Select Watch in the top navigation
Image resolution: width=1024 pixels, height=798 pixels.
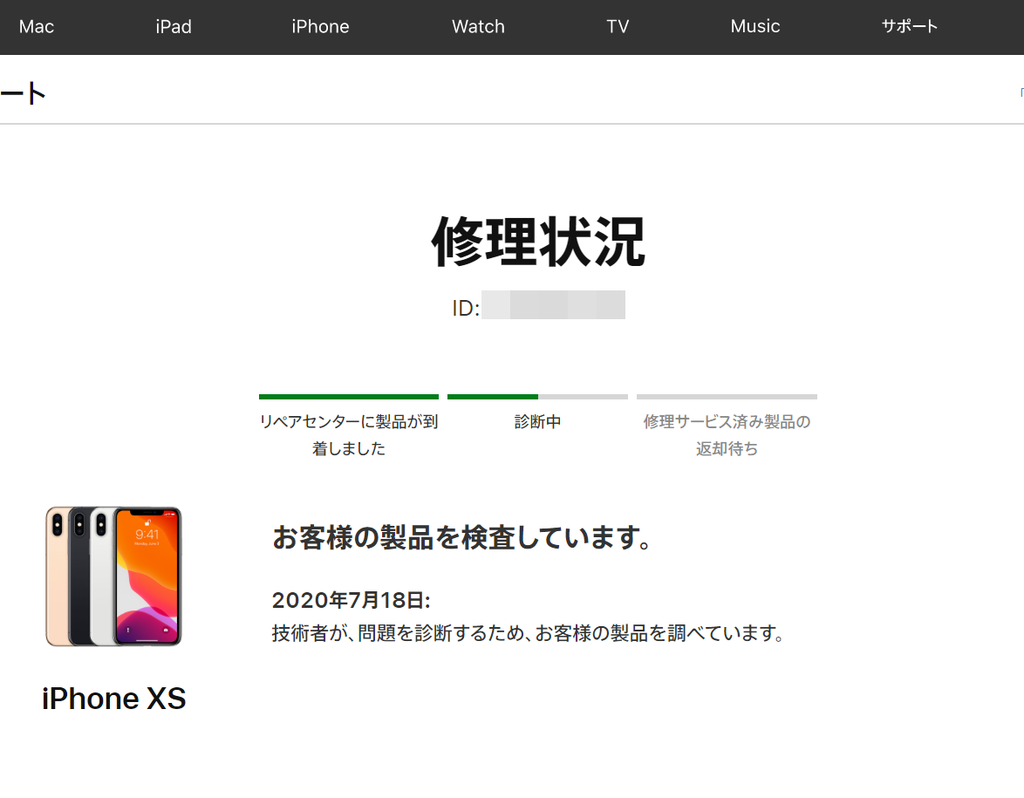478,27
